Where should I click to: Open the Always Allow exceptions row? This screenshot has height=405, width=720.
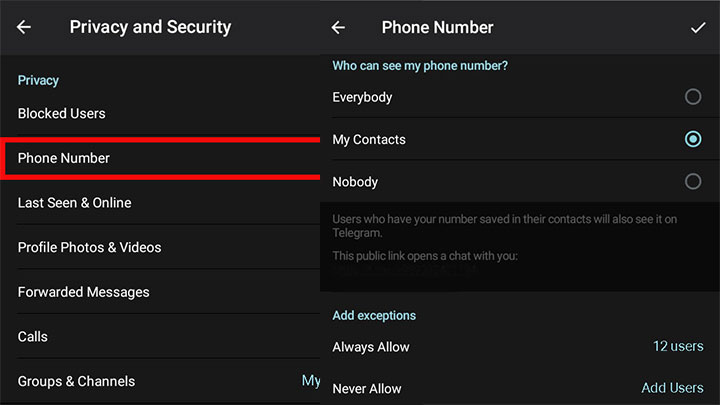[520, 347]
